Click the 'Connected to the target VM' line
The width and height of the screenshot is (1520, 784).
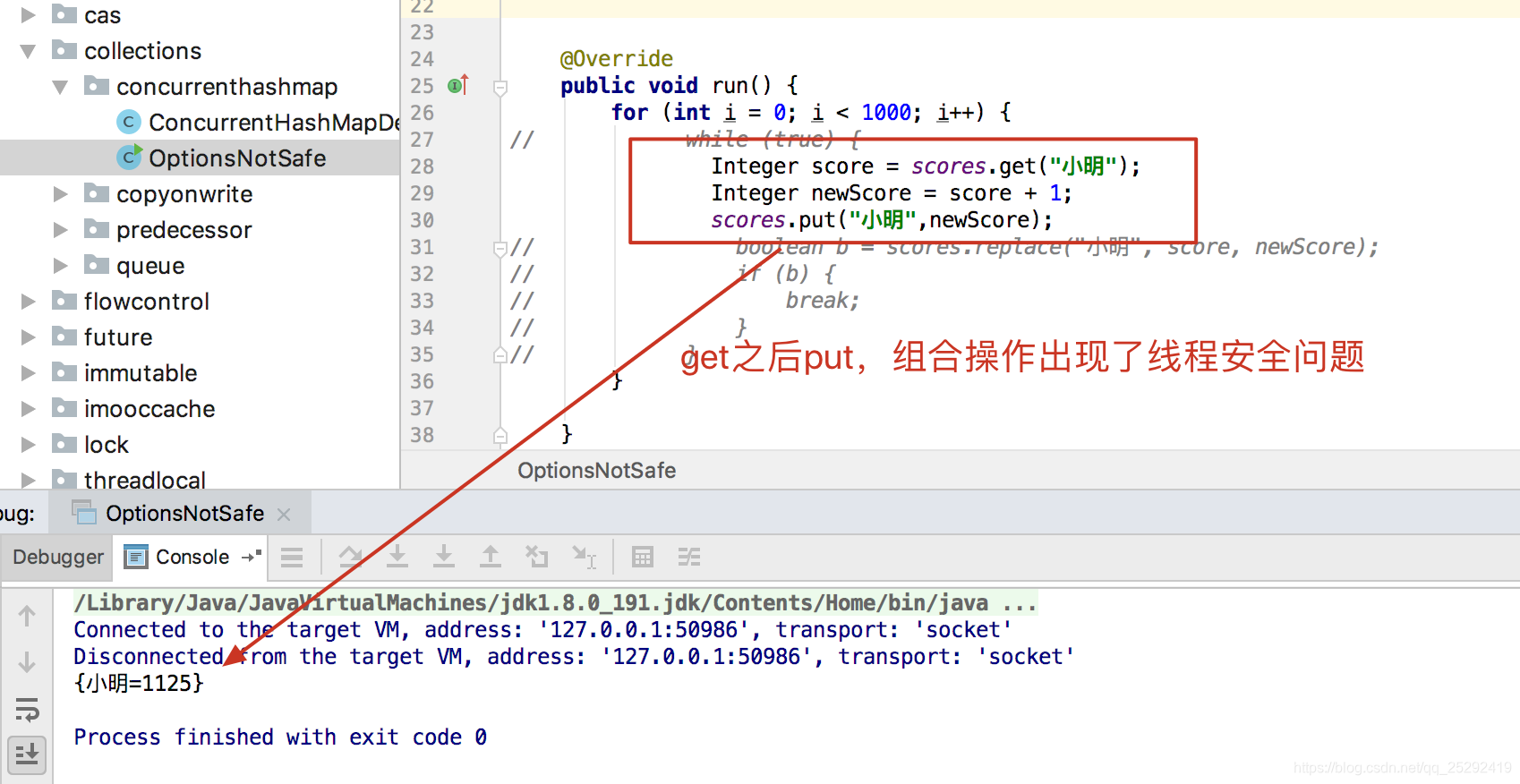(542, 630)
